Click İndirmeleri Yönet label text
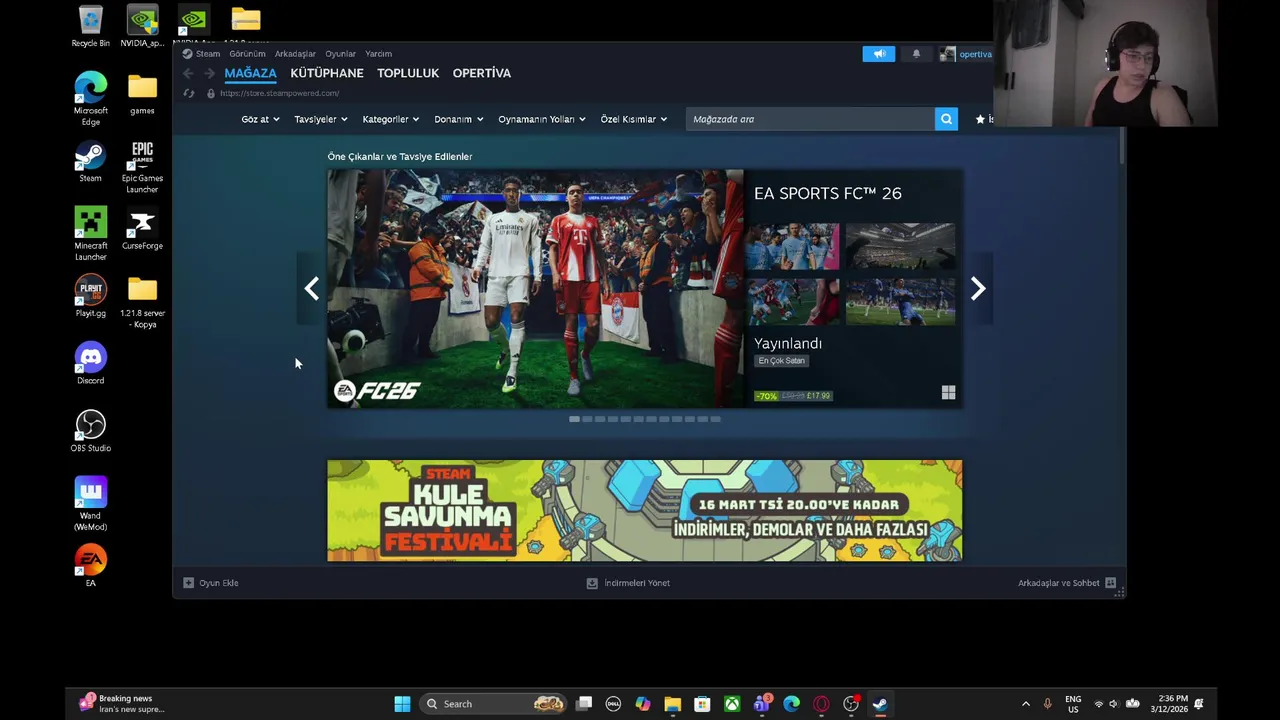The image size is (1280, 720). (x=637, y=583)
